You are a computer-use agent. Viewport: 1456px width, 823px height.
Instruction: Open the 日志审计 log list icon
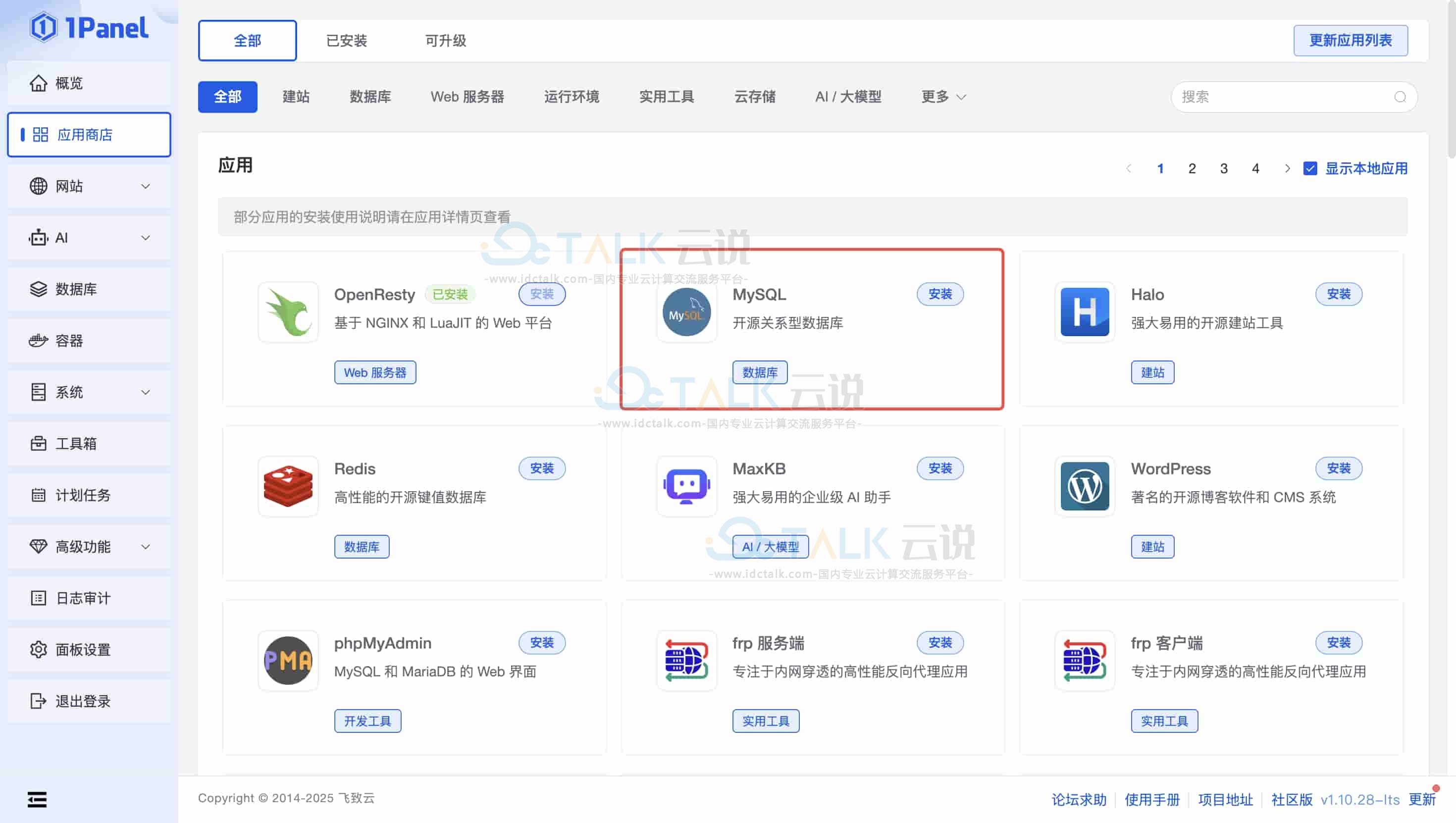(39, 598)
